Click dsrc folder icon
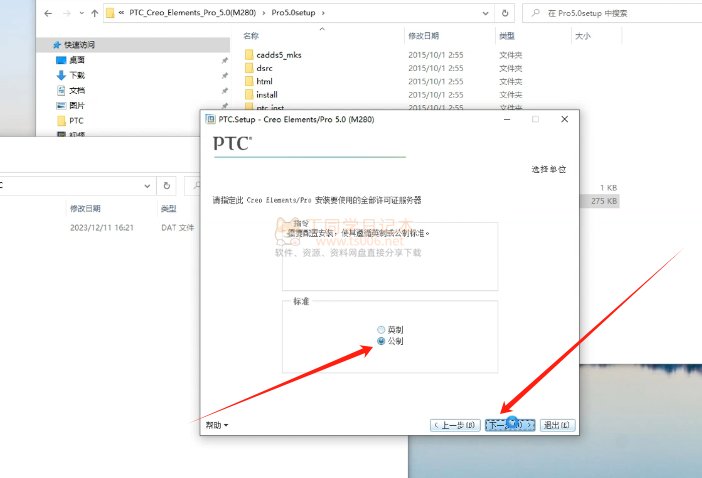 [249, 68]
